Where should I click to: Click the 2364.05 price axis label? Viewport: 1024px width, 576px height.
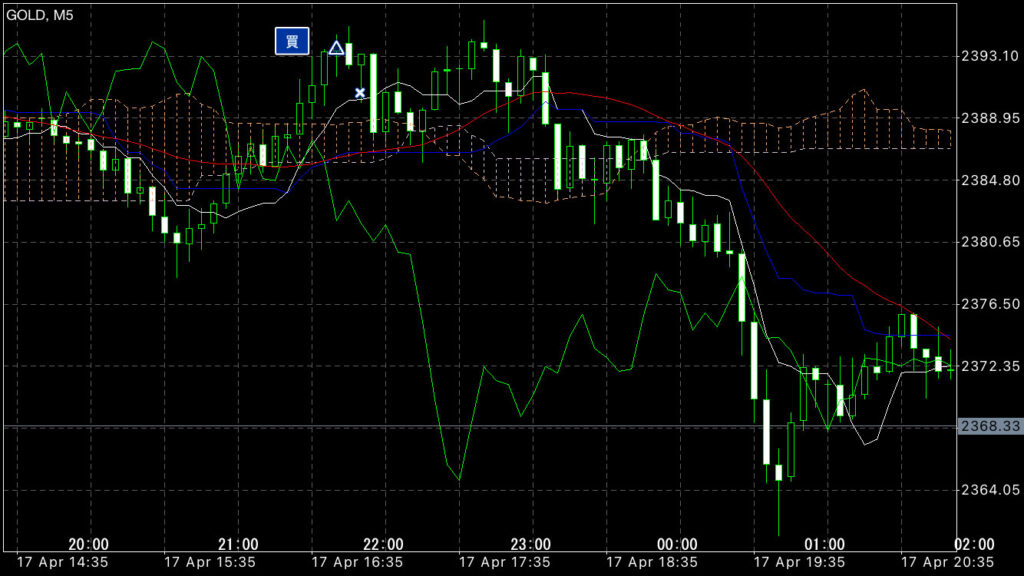(x=990, y=490)
